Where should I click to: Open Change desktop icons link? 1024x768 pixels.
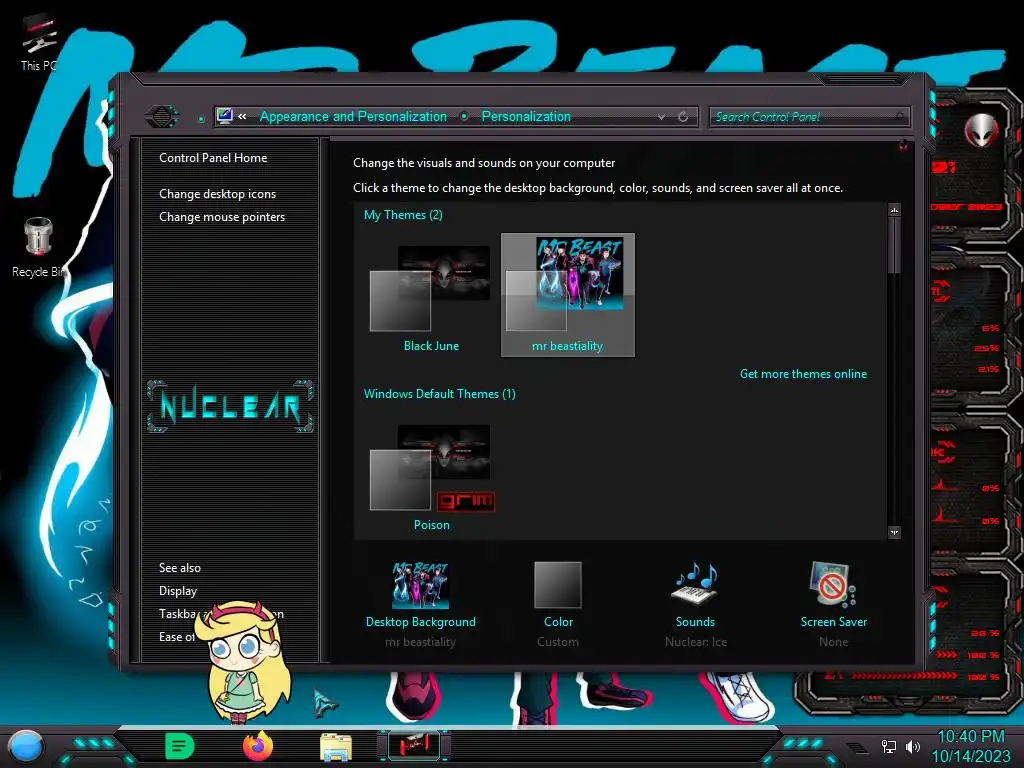coord(217,194)
